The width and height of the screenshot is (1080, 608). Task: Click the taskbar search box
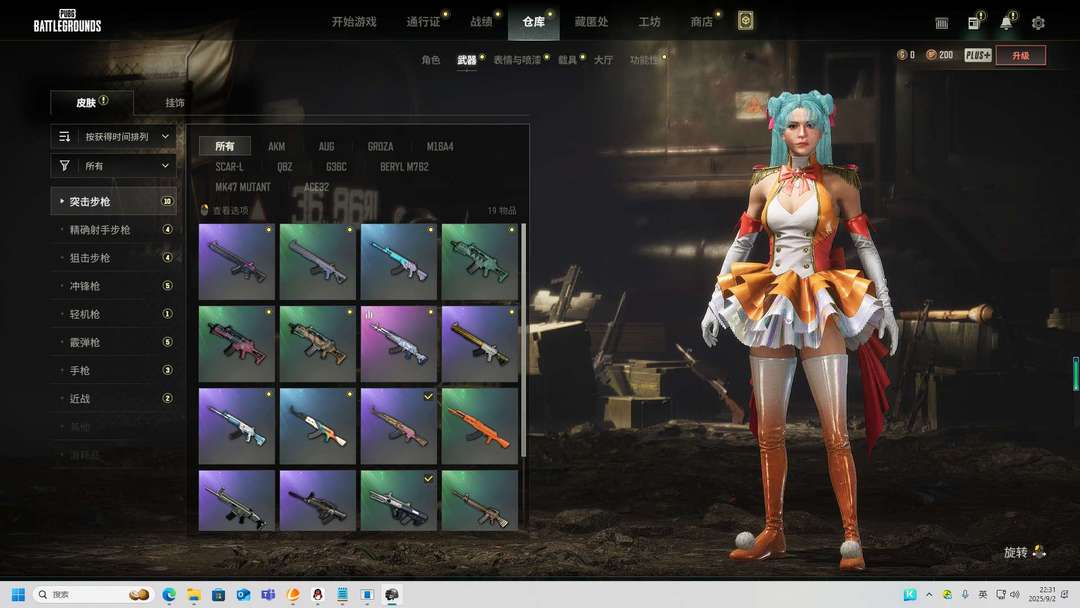[x=92, y=594]
